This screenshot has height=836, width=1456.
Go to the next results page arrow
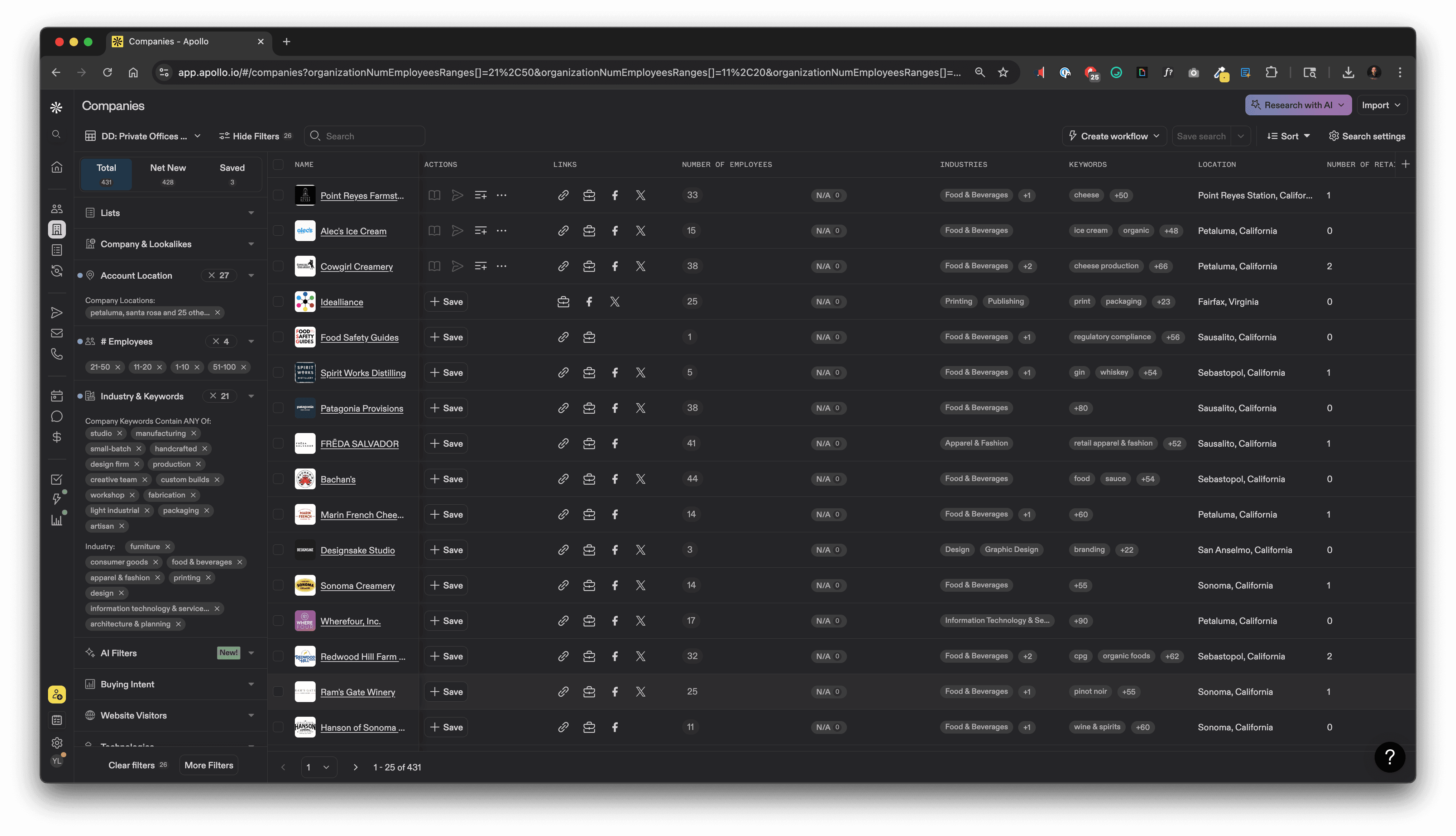point(355,767)
